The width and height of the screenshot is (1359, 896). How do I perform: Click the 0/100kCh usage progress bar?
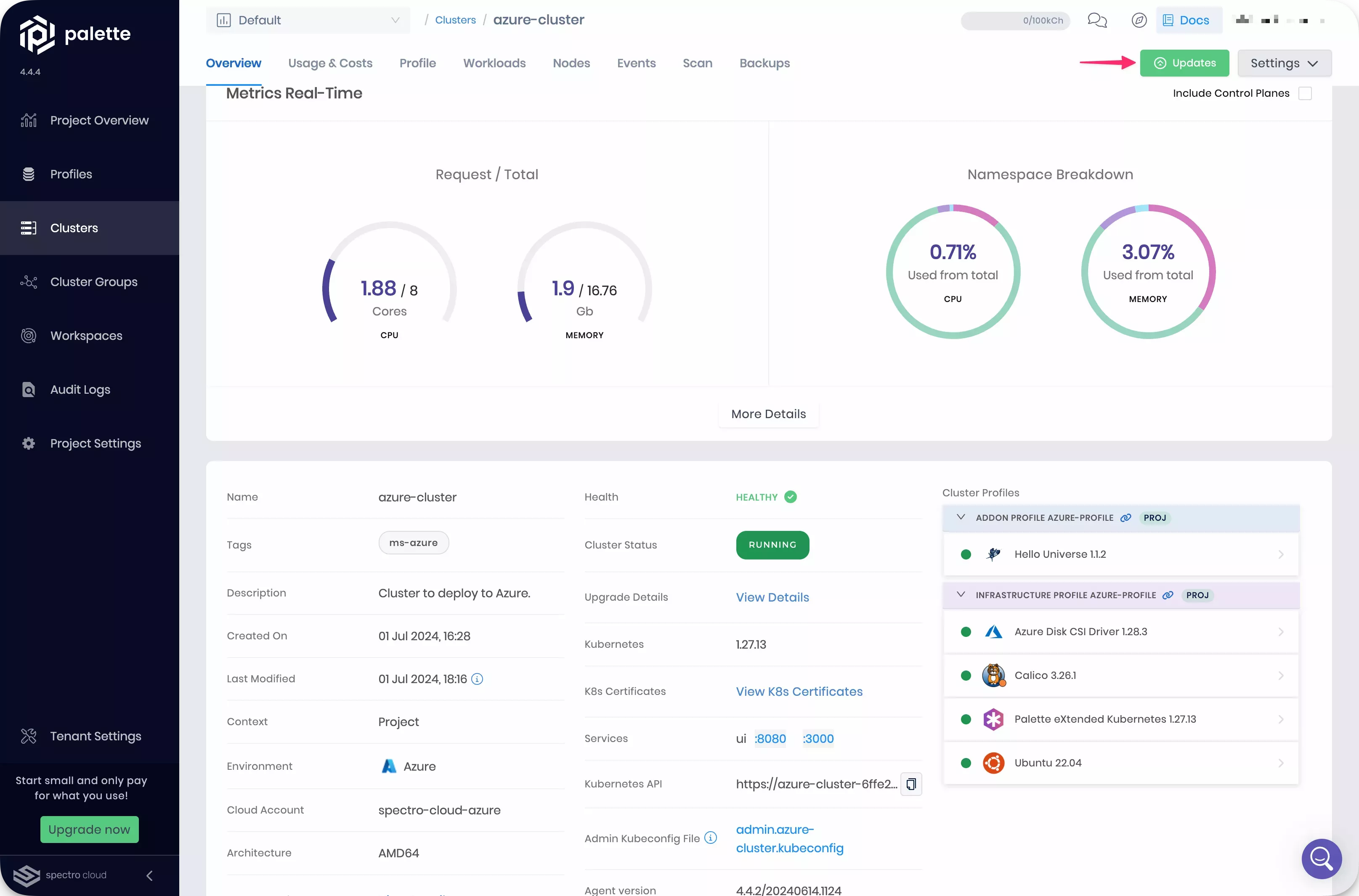1015,21
